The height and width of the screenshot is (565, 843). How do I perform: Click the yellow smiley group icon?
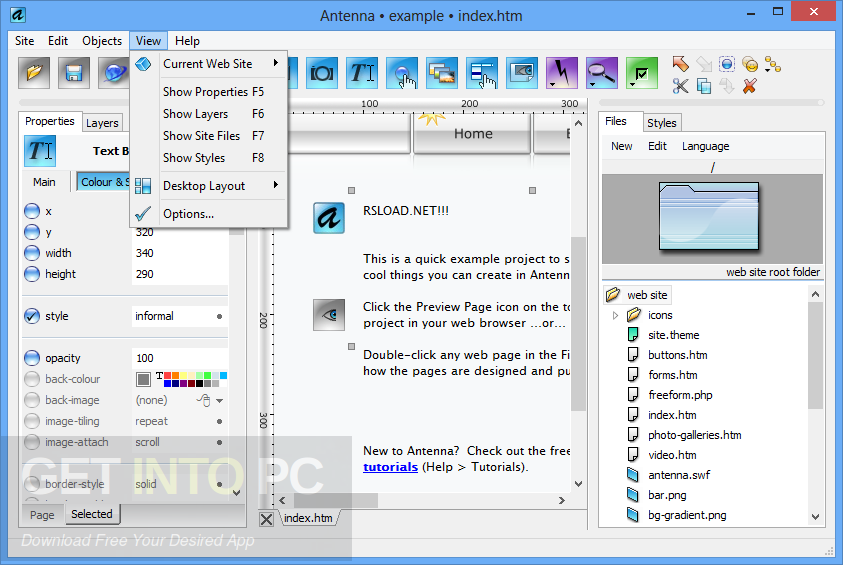tap(750, 65)
